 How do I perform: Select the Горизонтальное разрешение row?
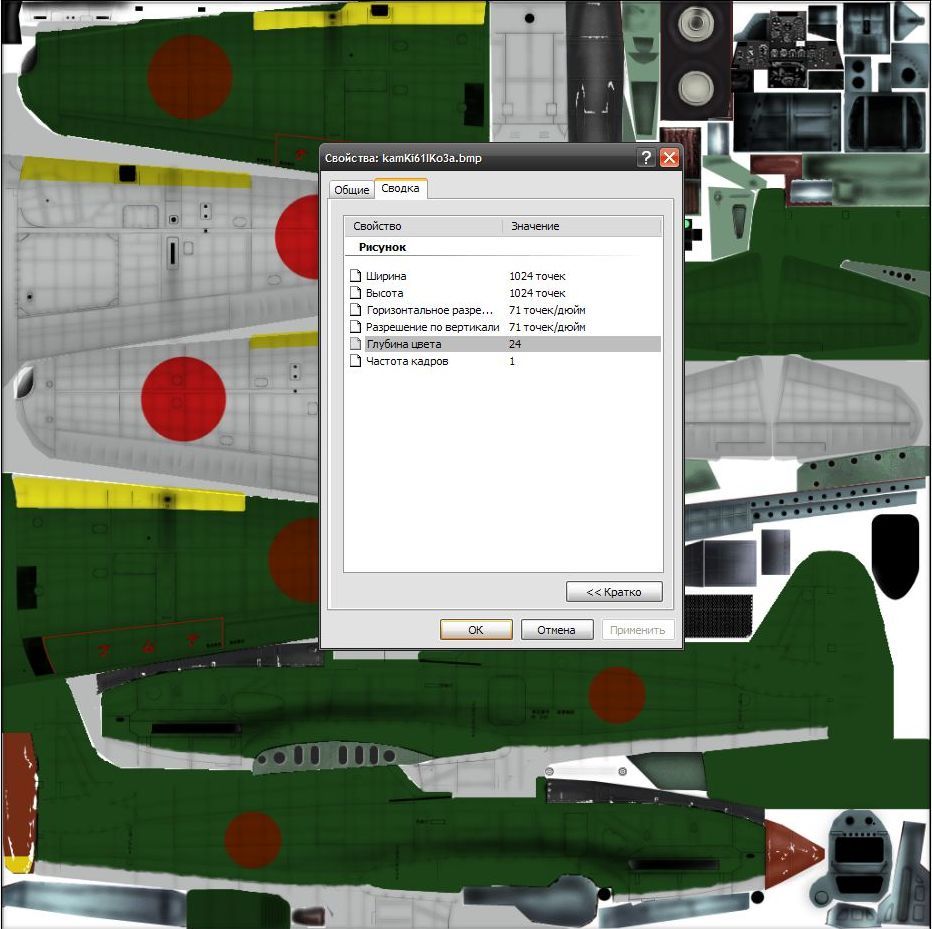[x=503, y=310]
